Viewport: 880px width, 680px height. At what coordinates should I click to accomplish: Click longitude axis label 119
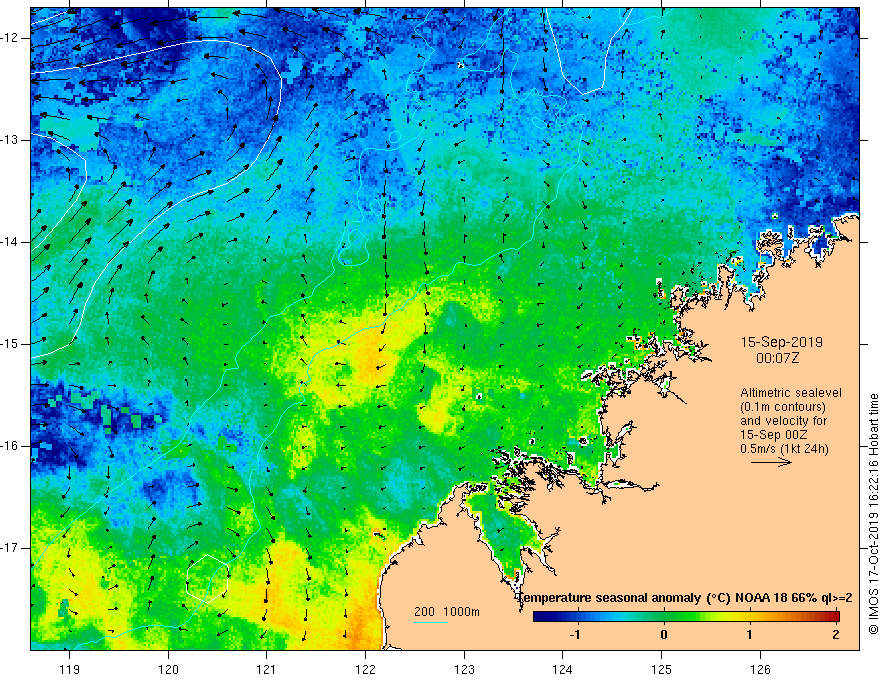[70, 669]
